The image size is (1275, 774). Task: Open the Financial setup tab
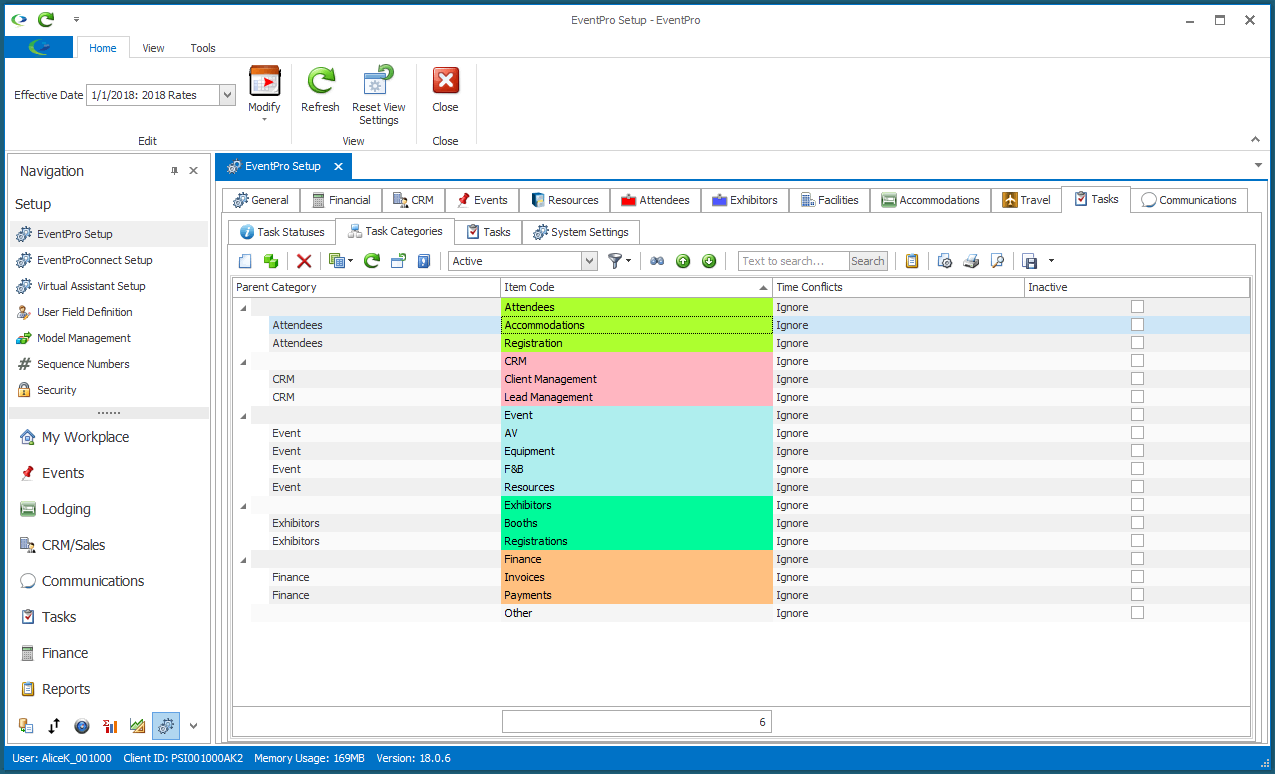coord(341,200)
